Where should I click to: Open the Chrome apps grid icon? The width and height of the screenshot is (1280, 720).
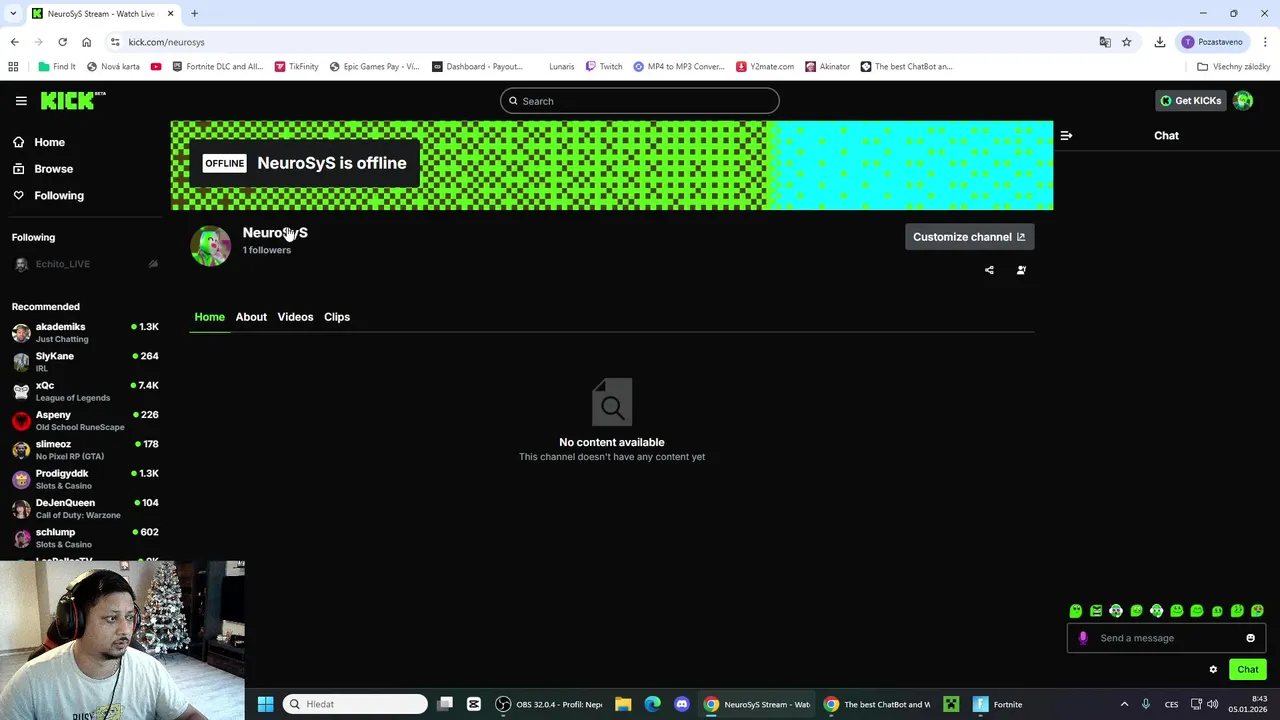click(x=13, y=67)
